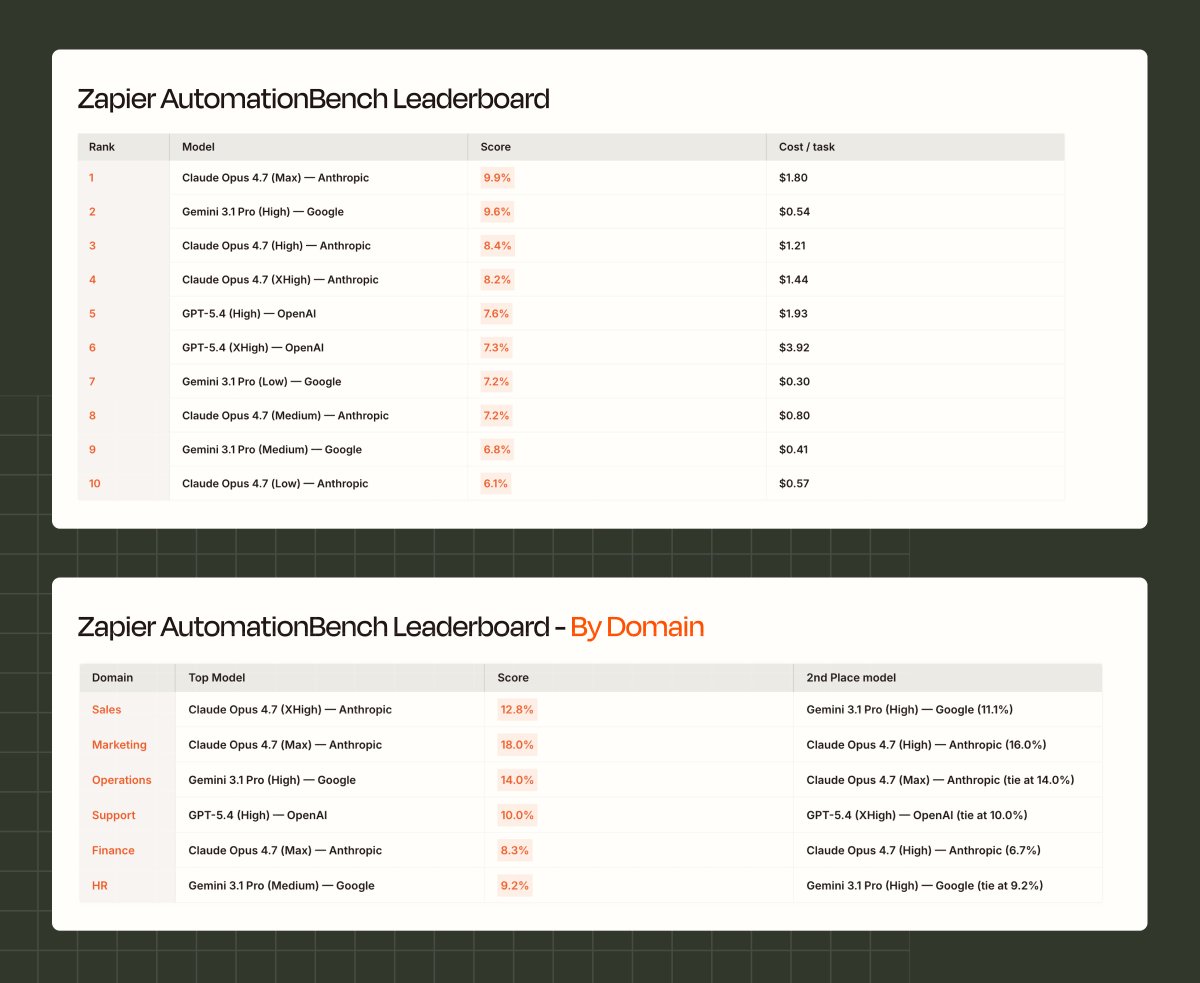
Task: Select Claude Opus 4.7 (High) — Anthropic (16.0%) cell
Action: pyautogui.click(x=948, y=745)
